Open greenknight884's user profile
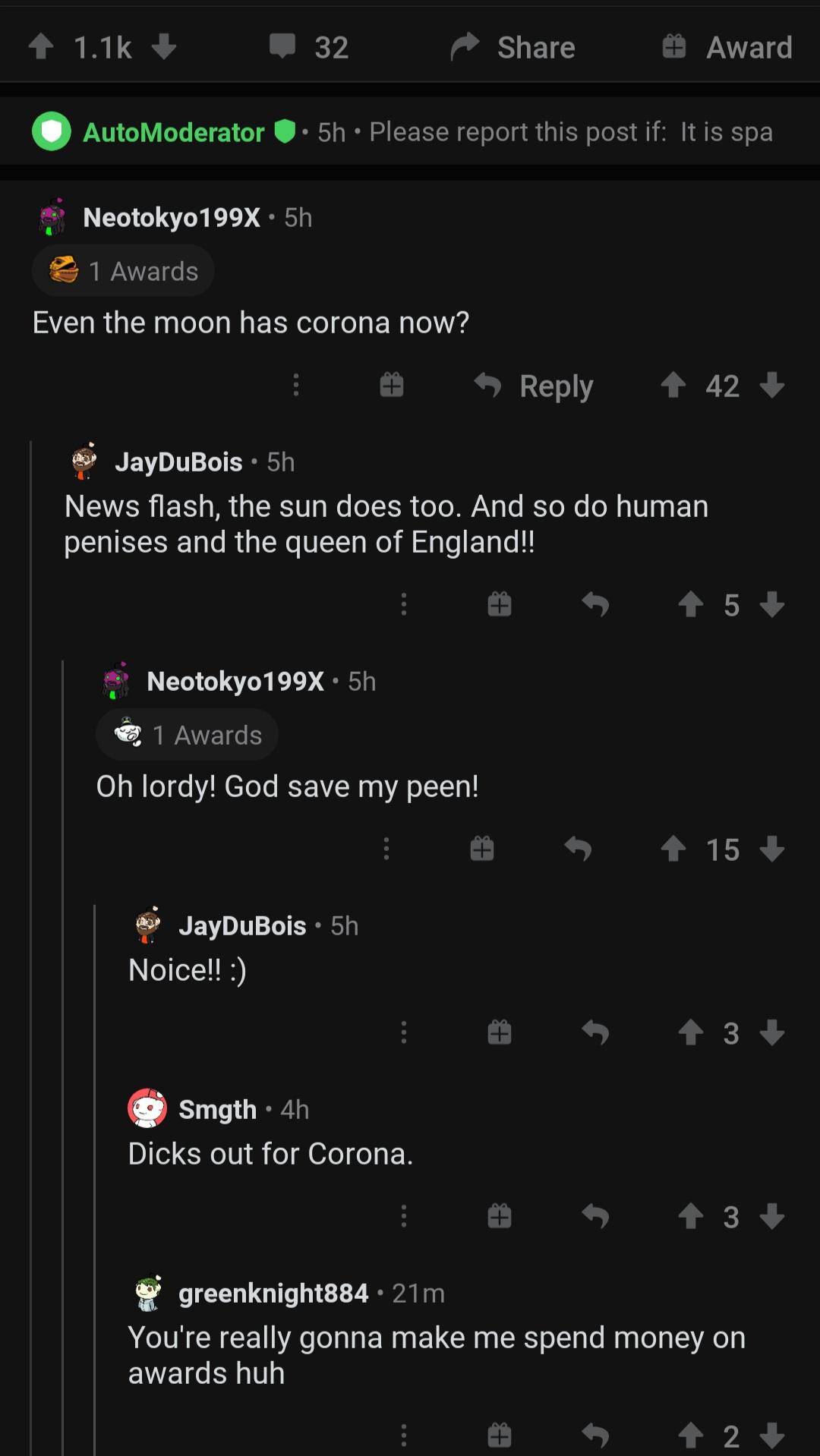The width and height of the screenshot is (820, 1456). coord(273,1293)
